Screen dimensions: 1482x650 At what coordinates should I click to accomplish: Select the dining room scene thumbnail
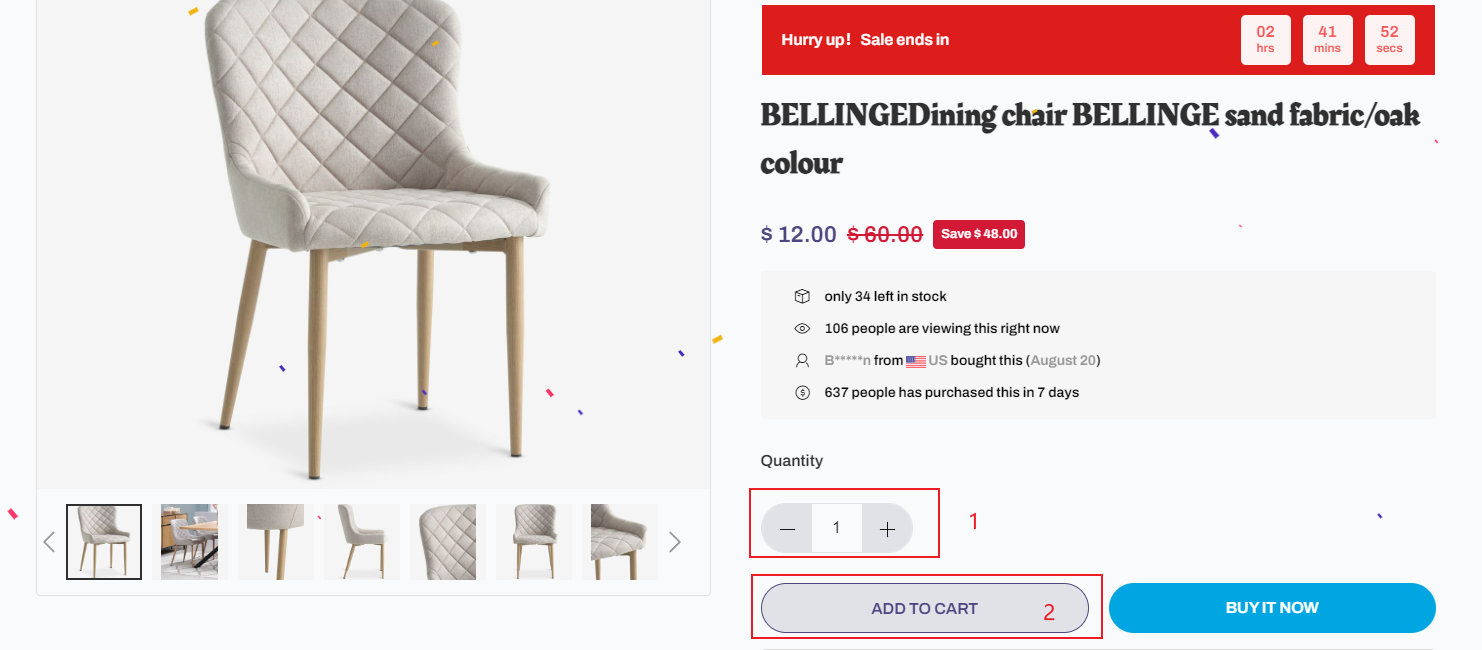190,542
